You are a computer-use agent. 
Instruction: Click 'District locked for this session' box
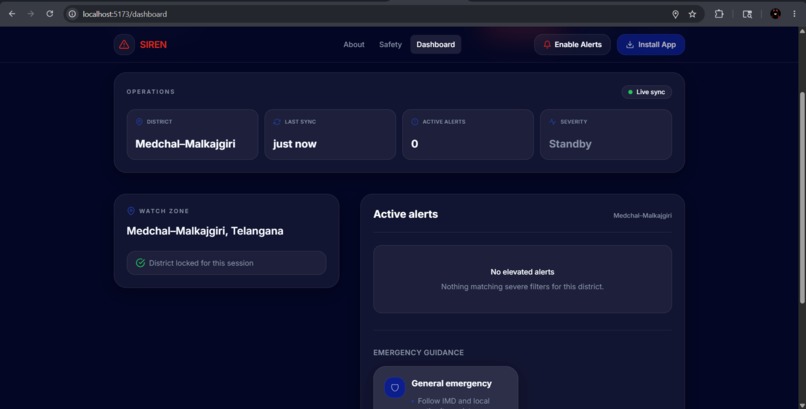[226, 263]
